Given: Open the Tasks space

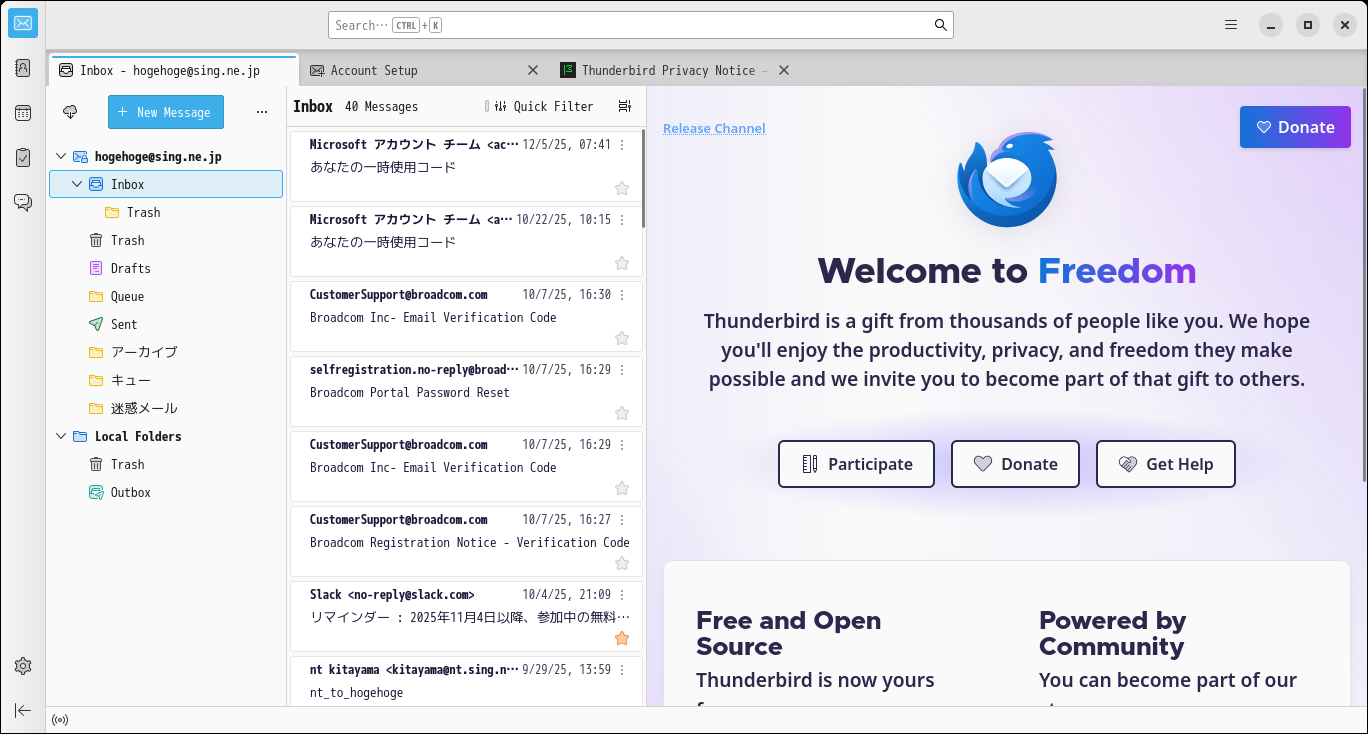Looking at the screenshot, I should click(x=23, y=157).
